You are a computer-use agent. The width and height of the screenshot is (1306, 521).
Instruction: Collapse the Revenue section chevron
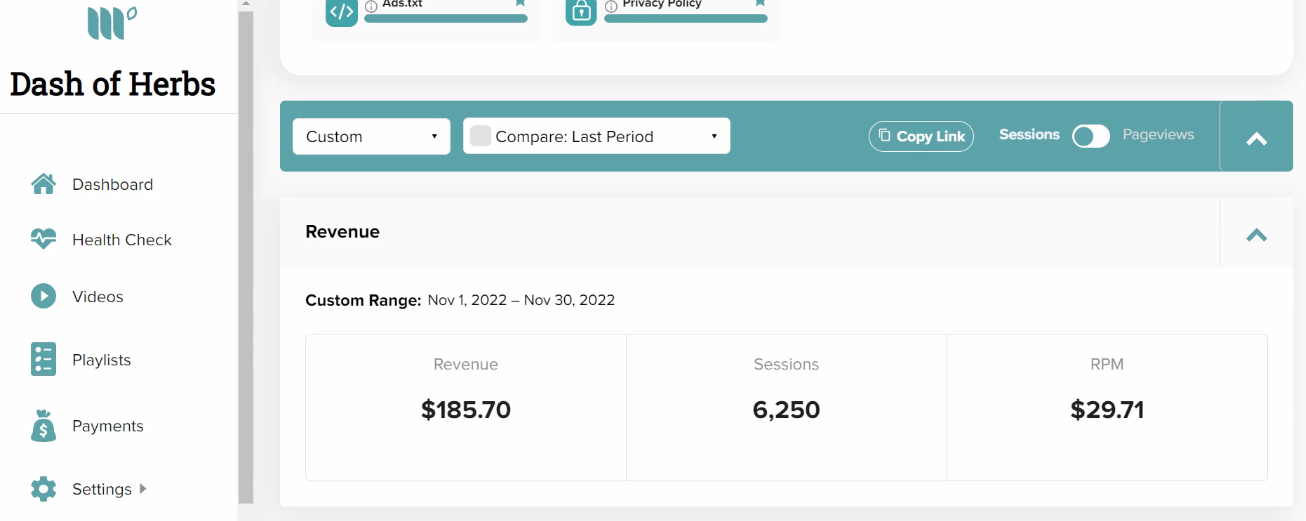[1257, 235]
